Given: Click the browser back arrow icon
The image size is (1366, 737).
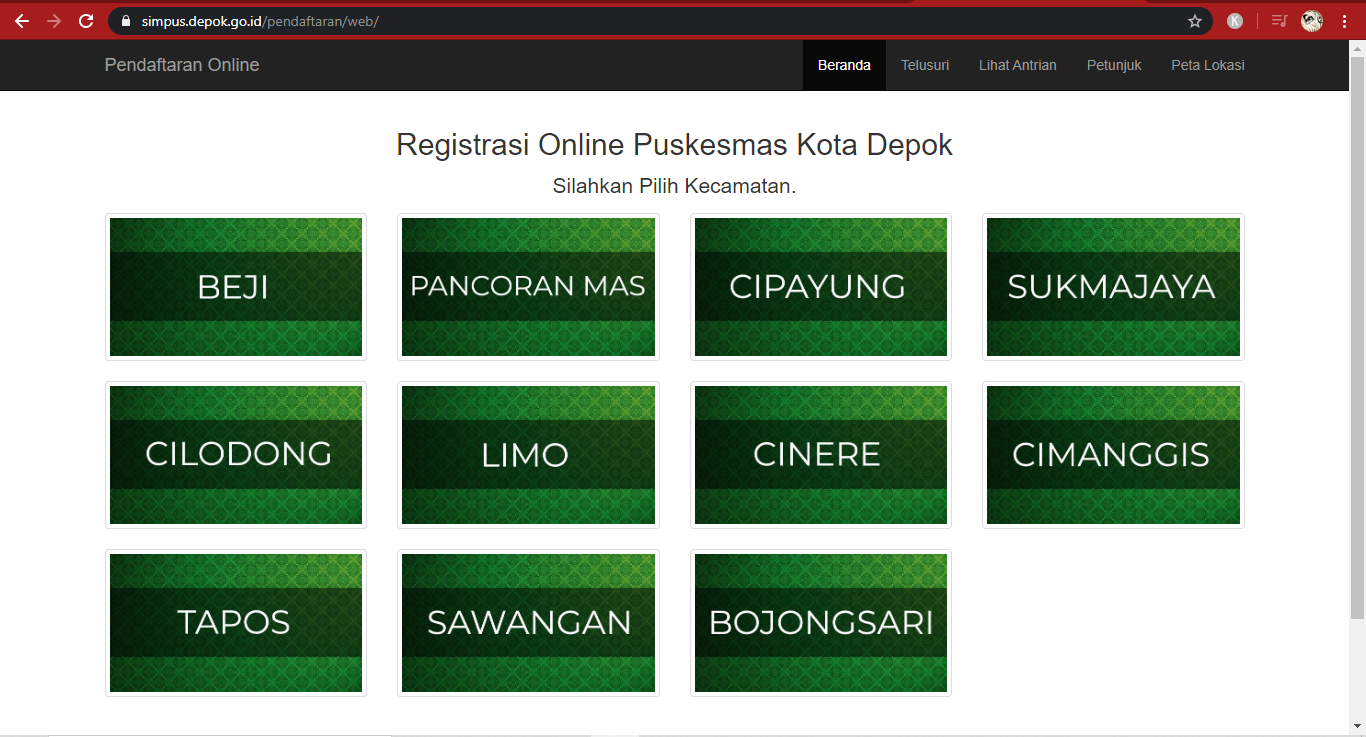Looking at the screenshot, I should (20, 19).
